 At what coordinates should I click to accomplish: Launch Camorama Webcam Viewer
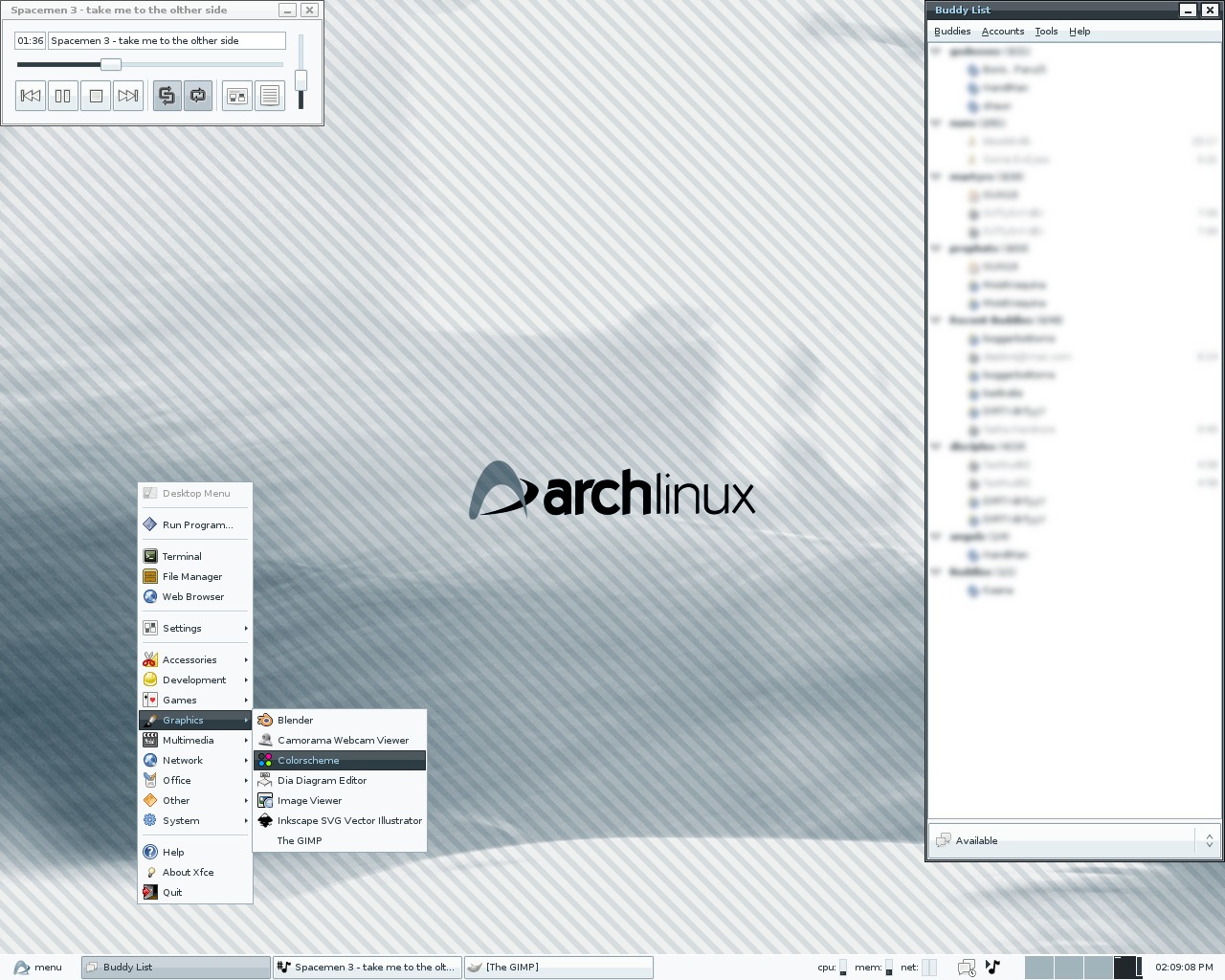pos(340,740)
